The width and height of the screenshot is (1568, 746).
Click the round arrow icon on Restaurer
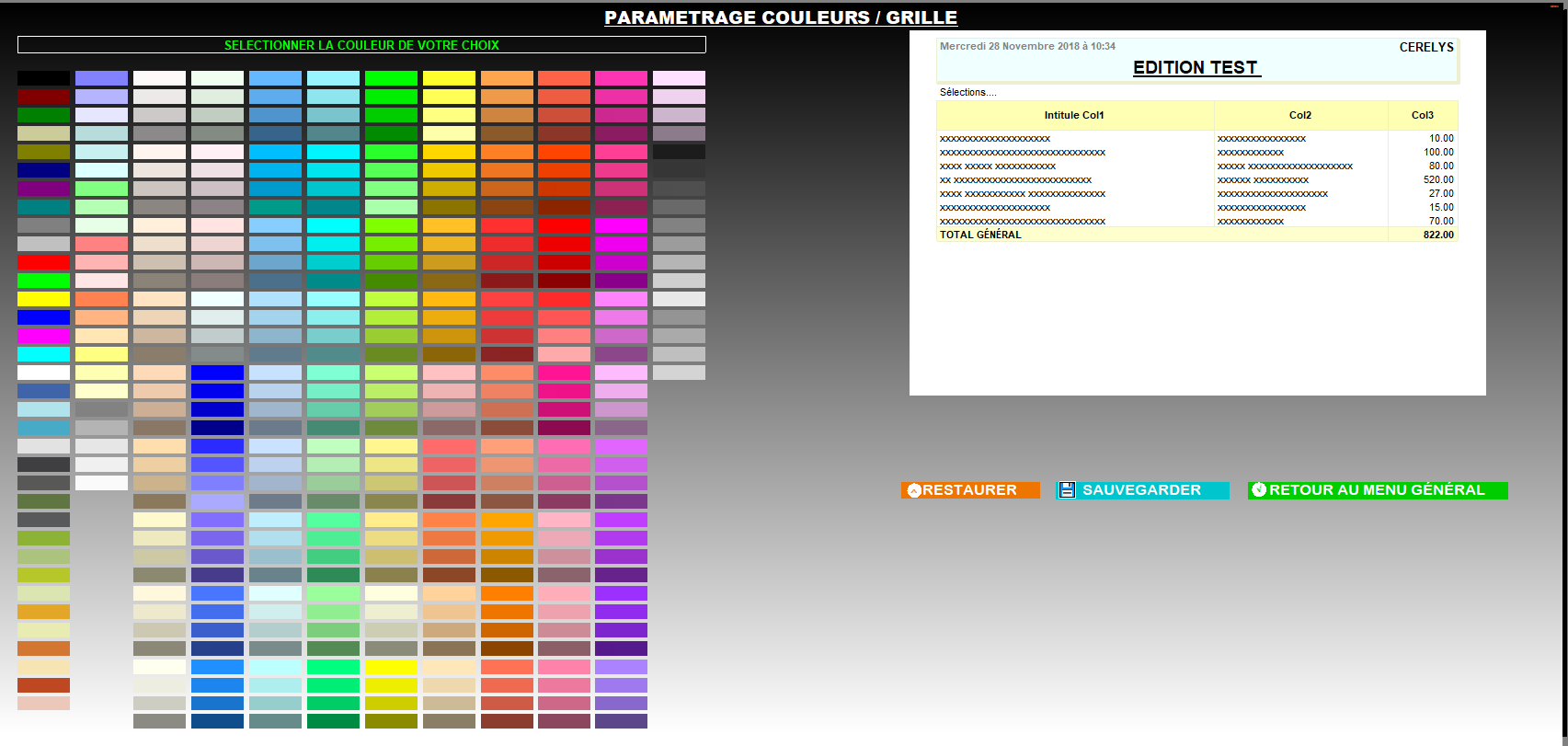coord(913,490)
